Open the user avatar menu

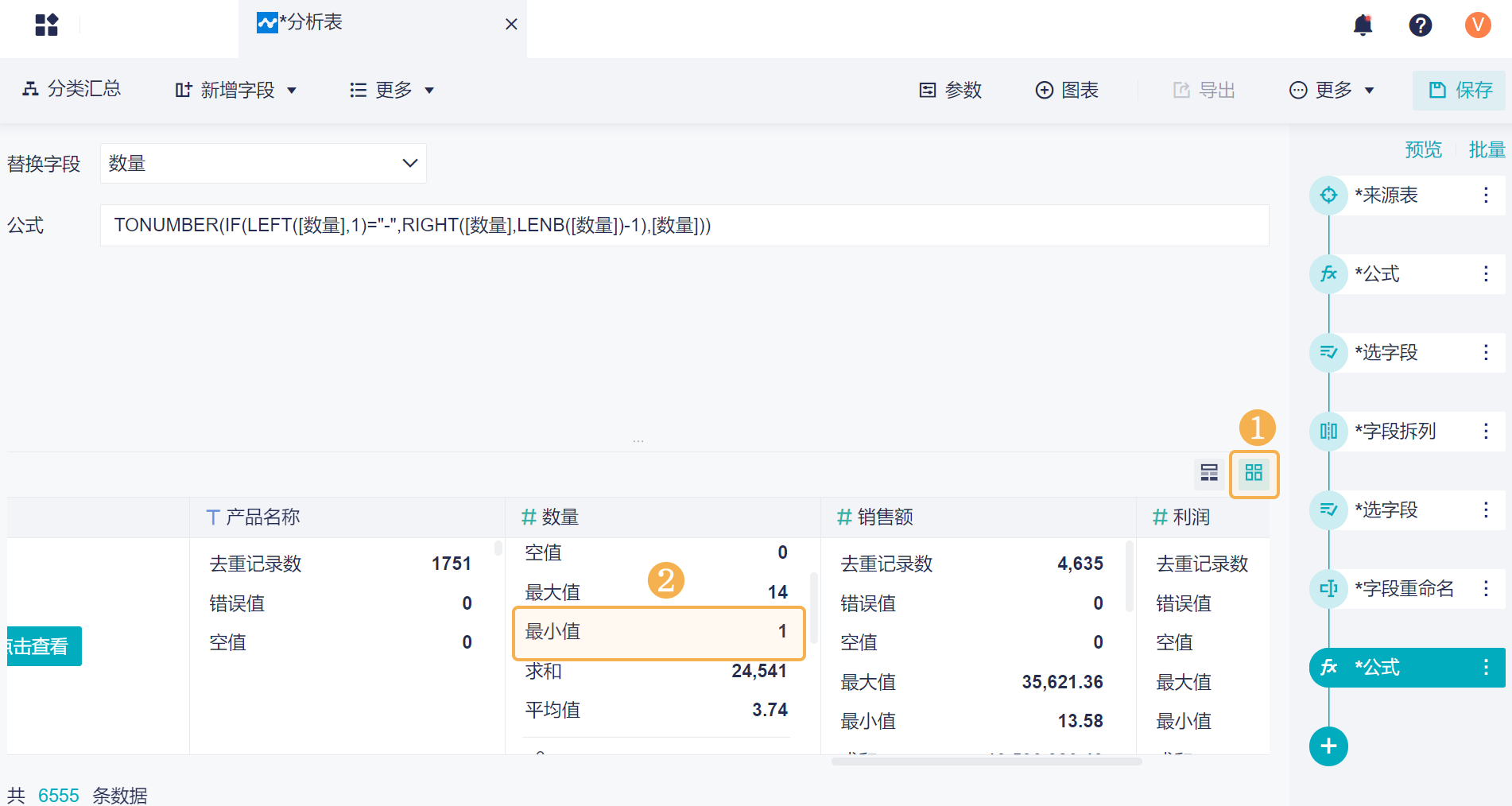click(x=1477, y=25)
